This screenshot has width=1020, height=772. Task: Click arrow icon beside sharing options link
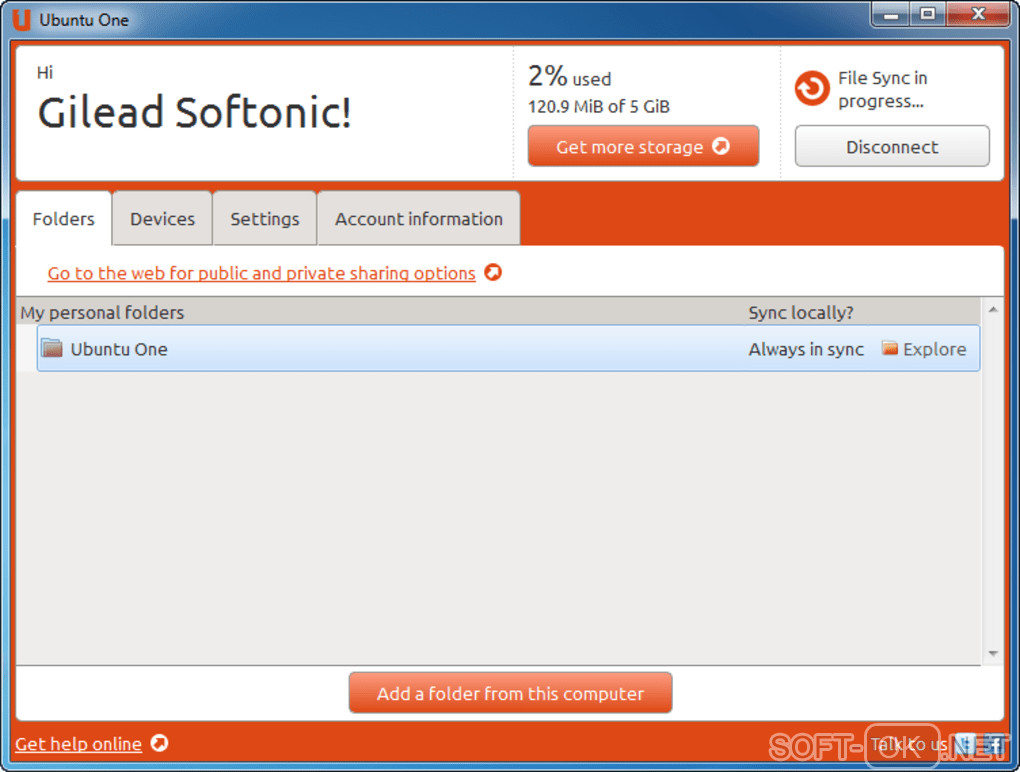493,272
